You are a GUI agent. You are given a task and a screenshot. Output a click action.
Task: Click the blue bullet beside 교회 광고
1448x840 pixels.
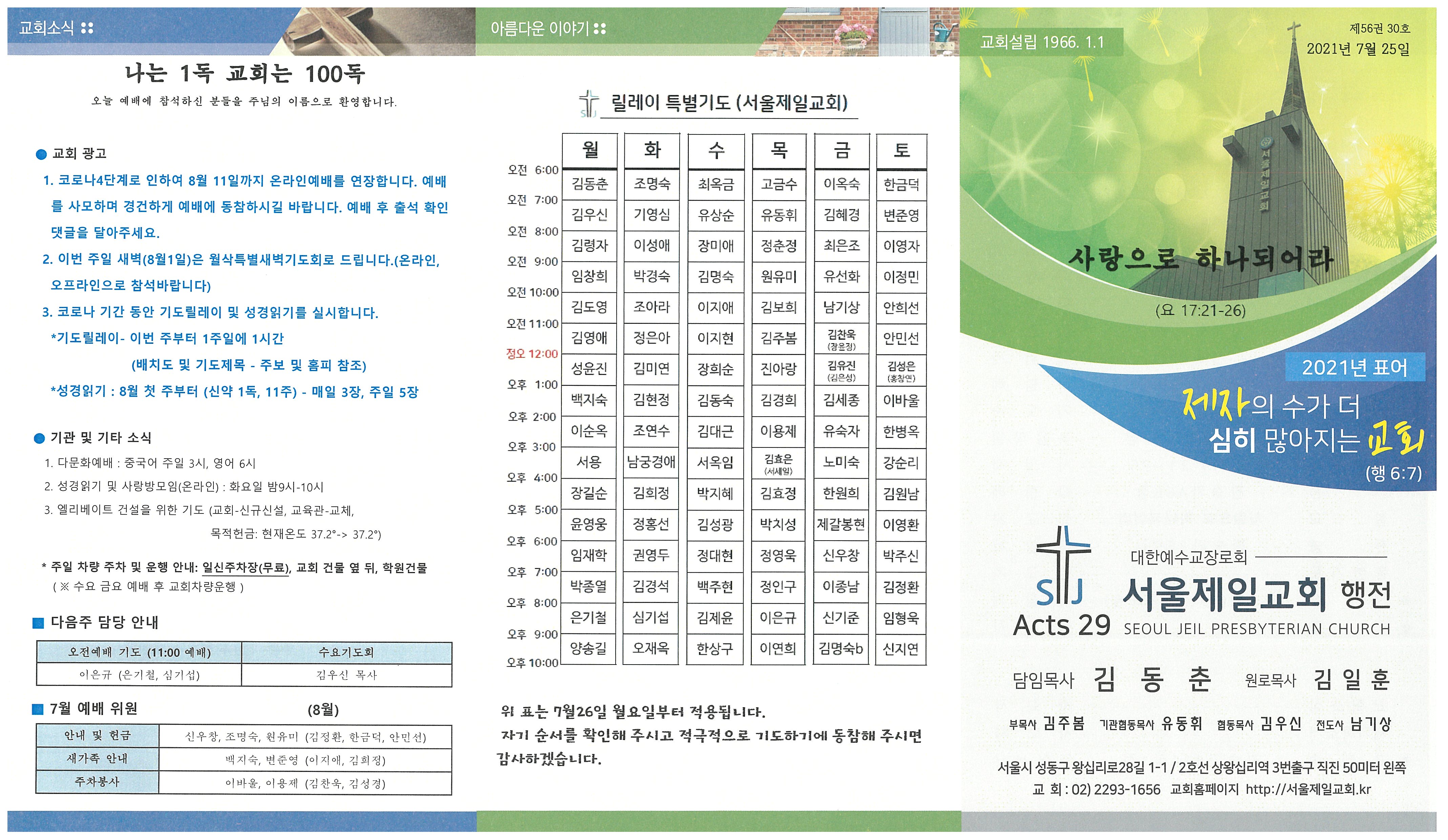click(x=41, y=154)
